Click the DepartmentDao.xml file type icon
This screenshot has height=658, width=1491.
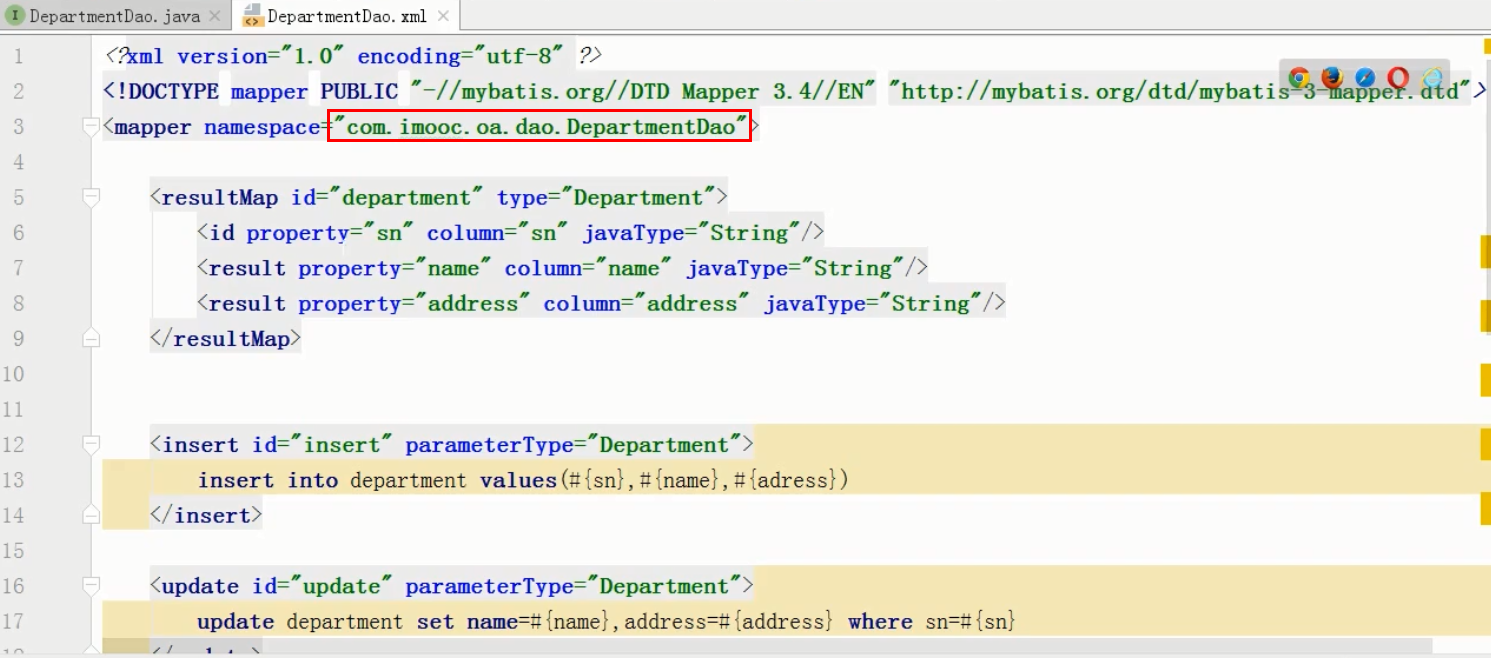click(x=253, y=16)
